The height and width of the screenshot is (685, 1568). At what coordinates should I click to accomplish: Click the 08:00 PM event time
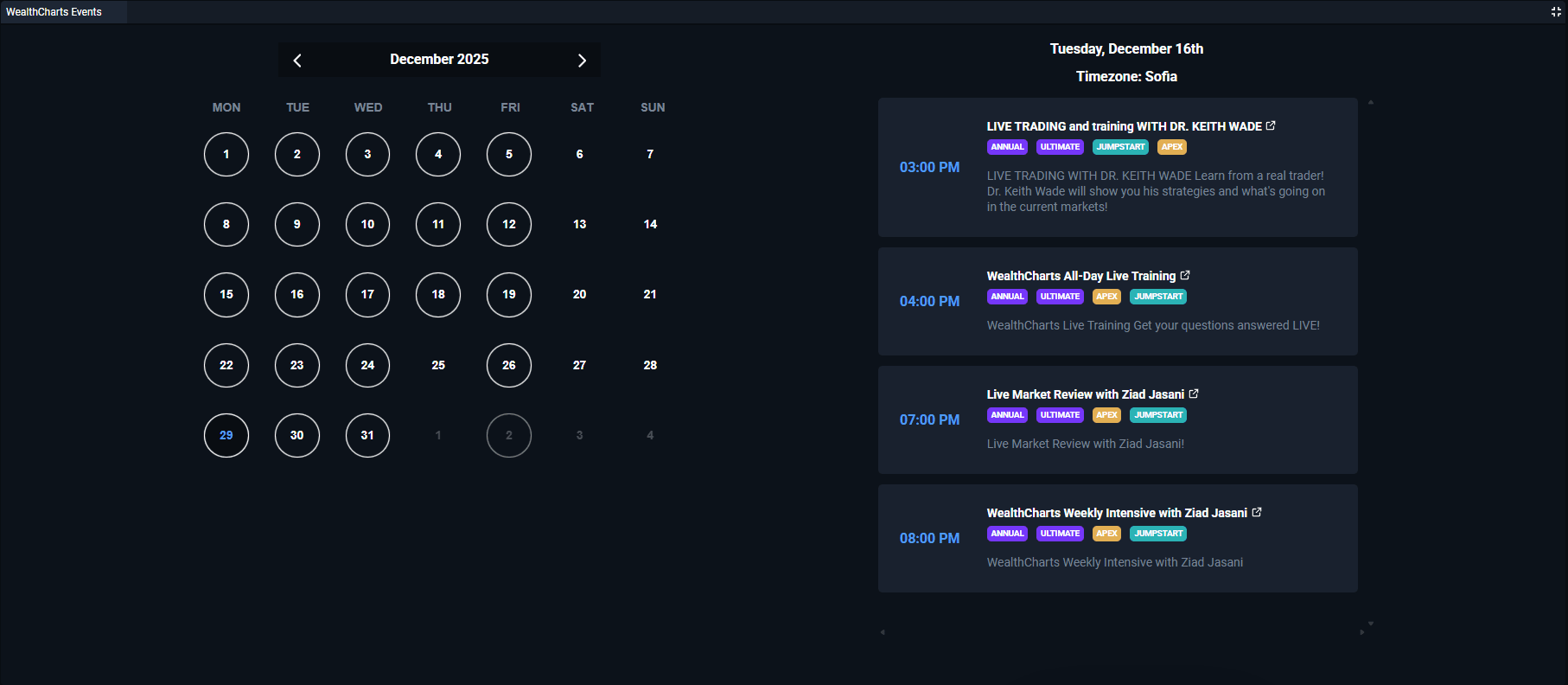click(x=929, y=538)
